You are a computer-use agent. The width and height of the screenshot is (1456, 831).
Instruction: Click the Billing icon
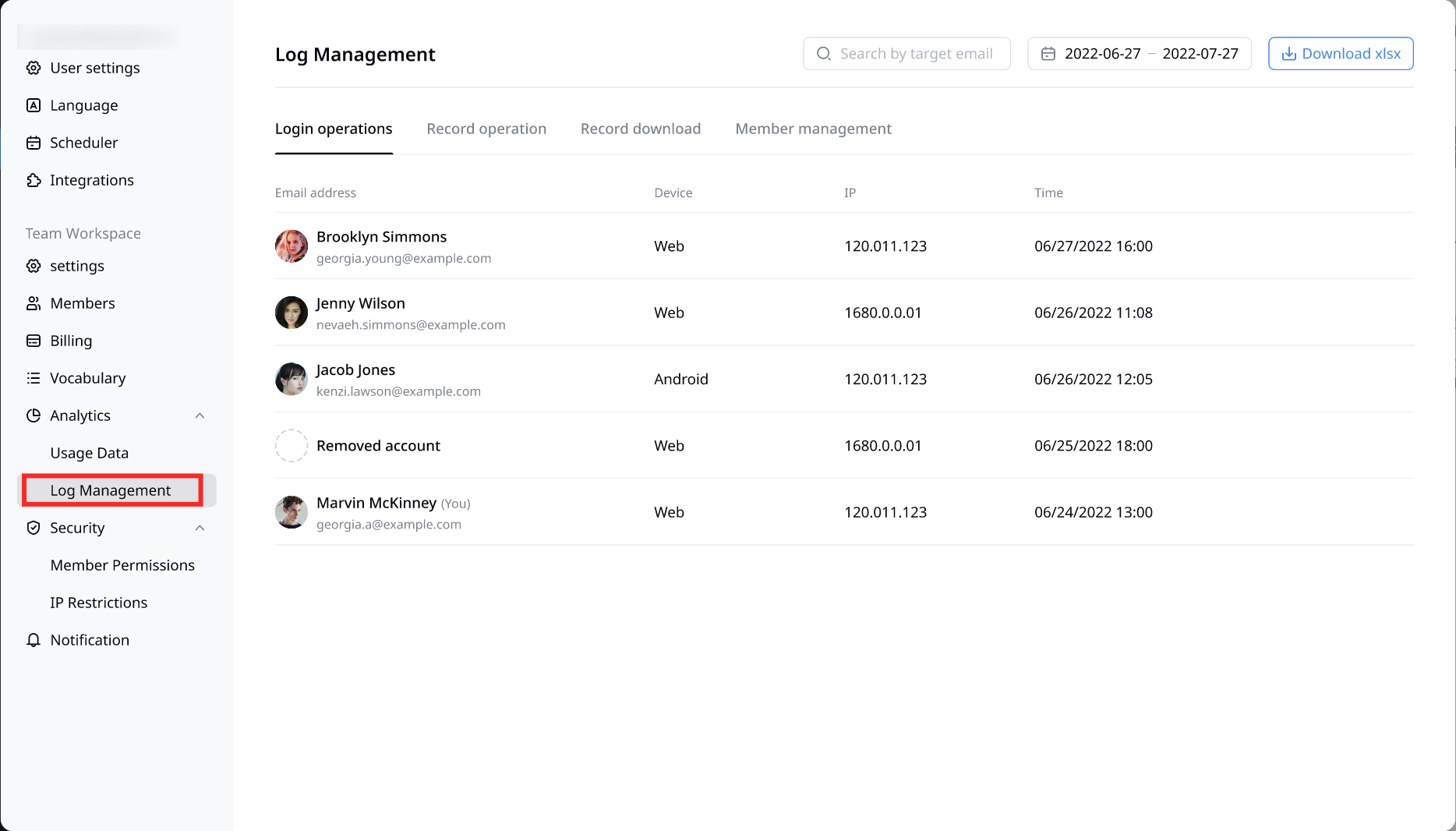[34, 341]
